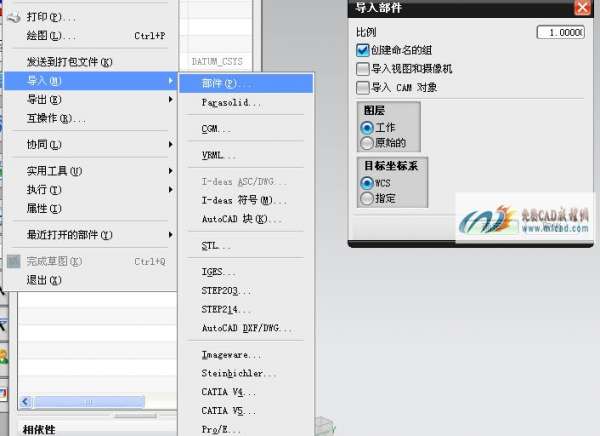Viewport: 600px width, 436px height.
Task: Click the 比例 scale input field
Action: [561, 32]
